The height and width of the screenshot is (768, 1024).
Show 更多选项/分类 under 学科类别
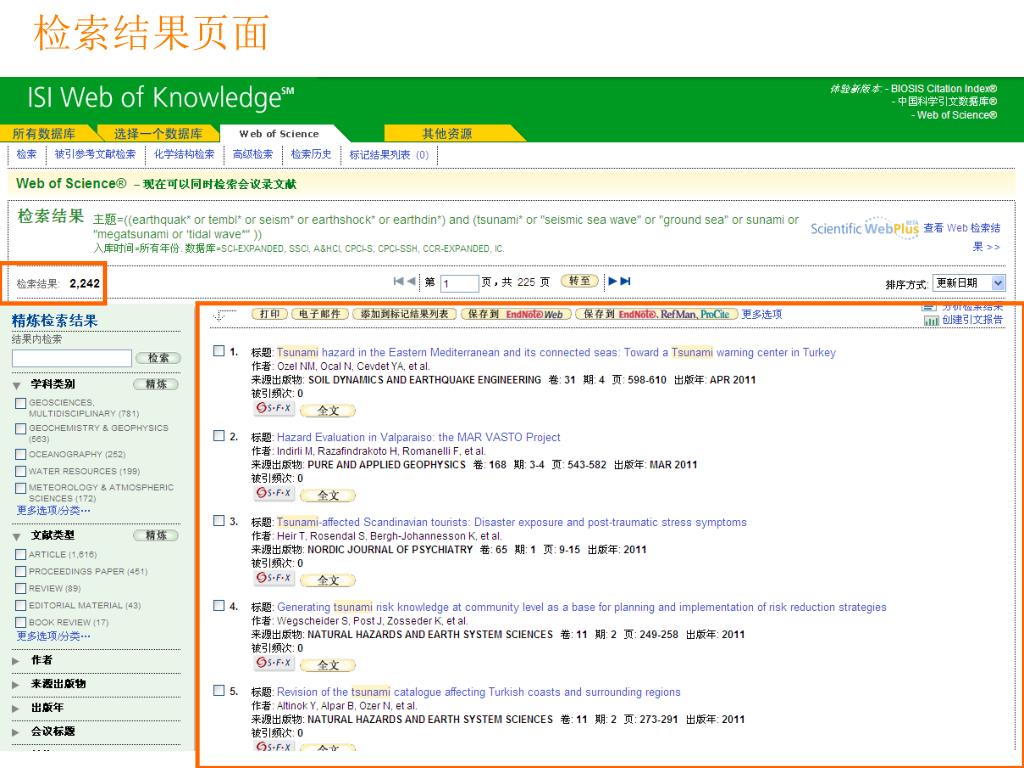coord(54,511)
